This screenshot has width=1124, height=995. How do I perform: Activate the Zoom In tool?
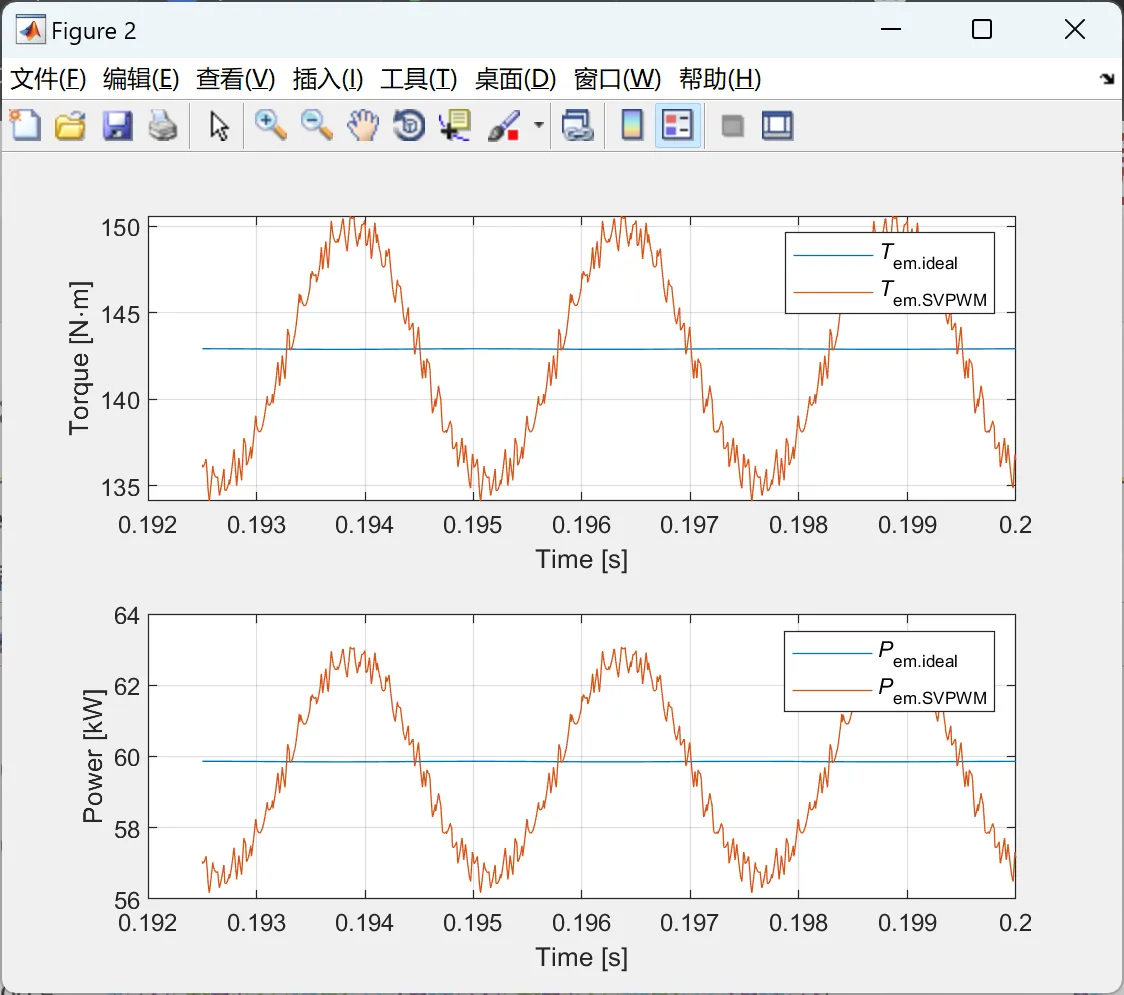click(271, 126)
